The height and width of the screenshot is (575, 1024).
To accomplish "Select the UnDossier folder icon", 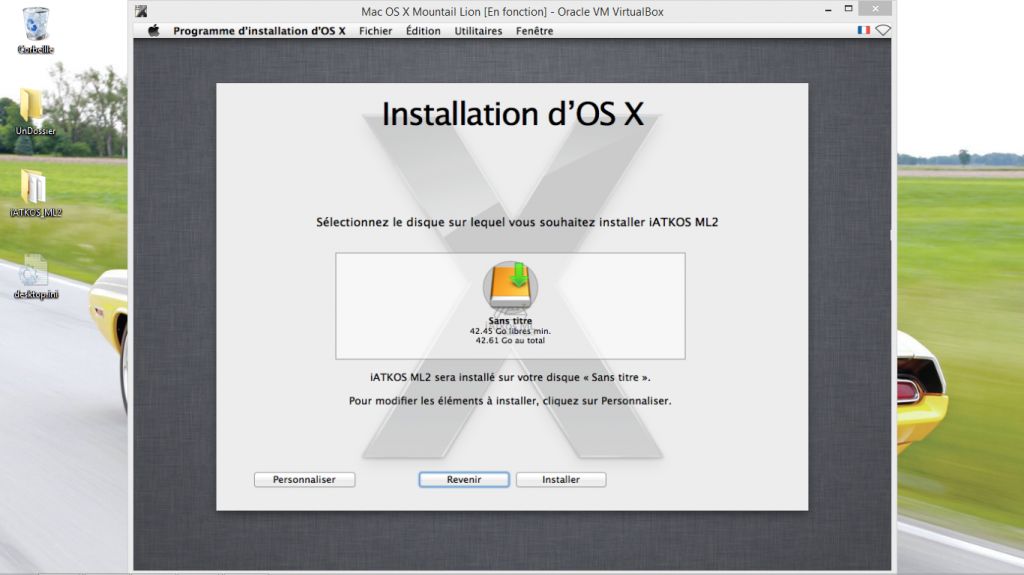I will pos(33,106).
